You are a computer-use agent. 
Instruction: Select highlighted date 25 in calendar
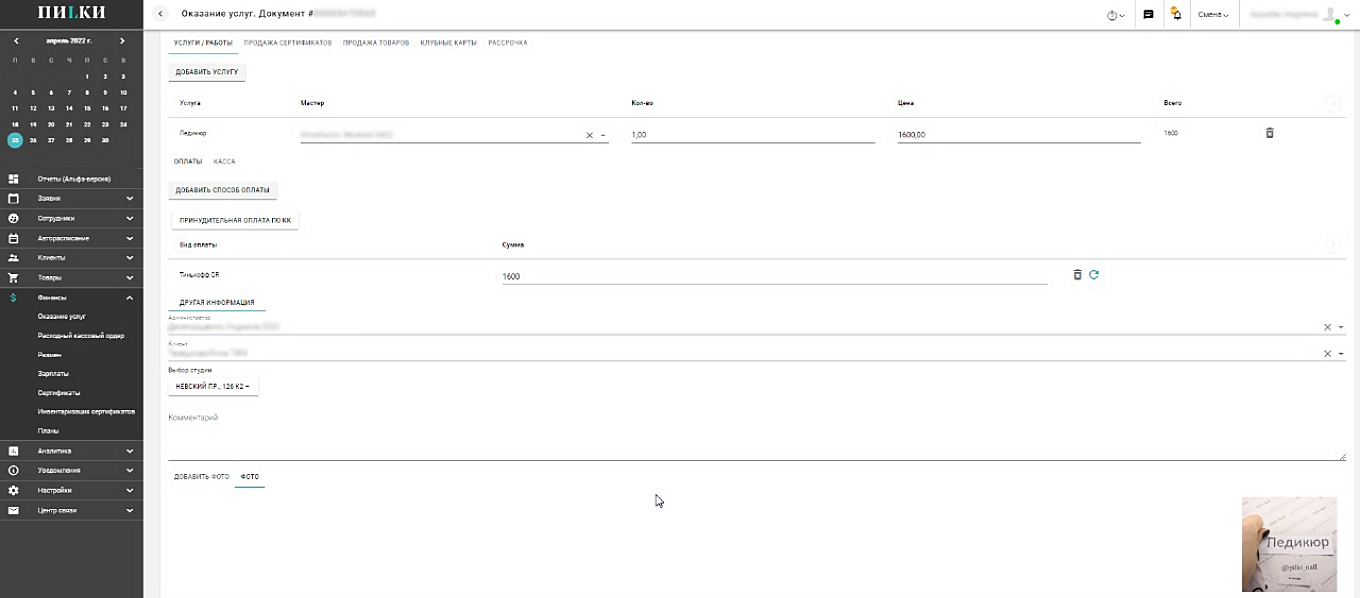pyautogui.click(x=15, y=140)
